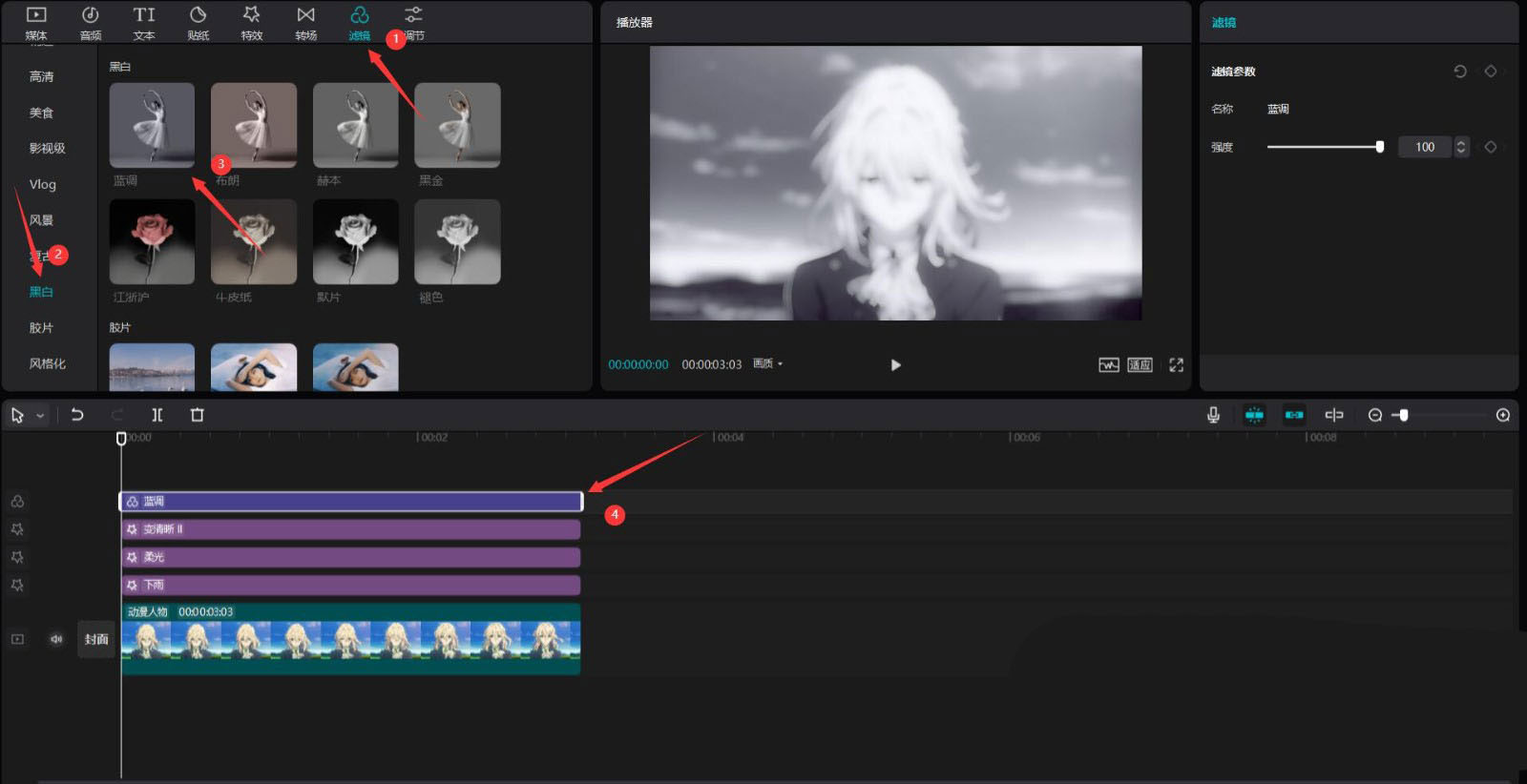Expand the selection tool dropdown arrow
This screenshot has height=784, width=1527.
tap(40, 416)
